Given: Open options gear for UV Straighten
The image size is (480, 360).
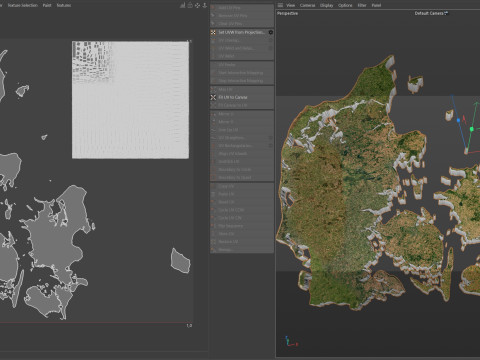Looking at the screenshot, I should [x=271, y=138].
